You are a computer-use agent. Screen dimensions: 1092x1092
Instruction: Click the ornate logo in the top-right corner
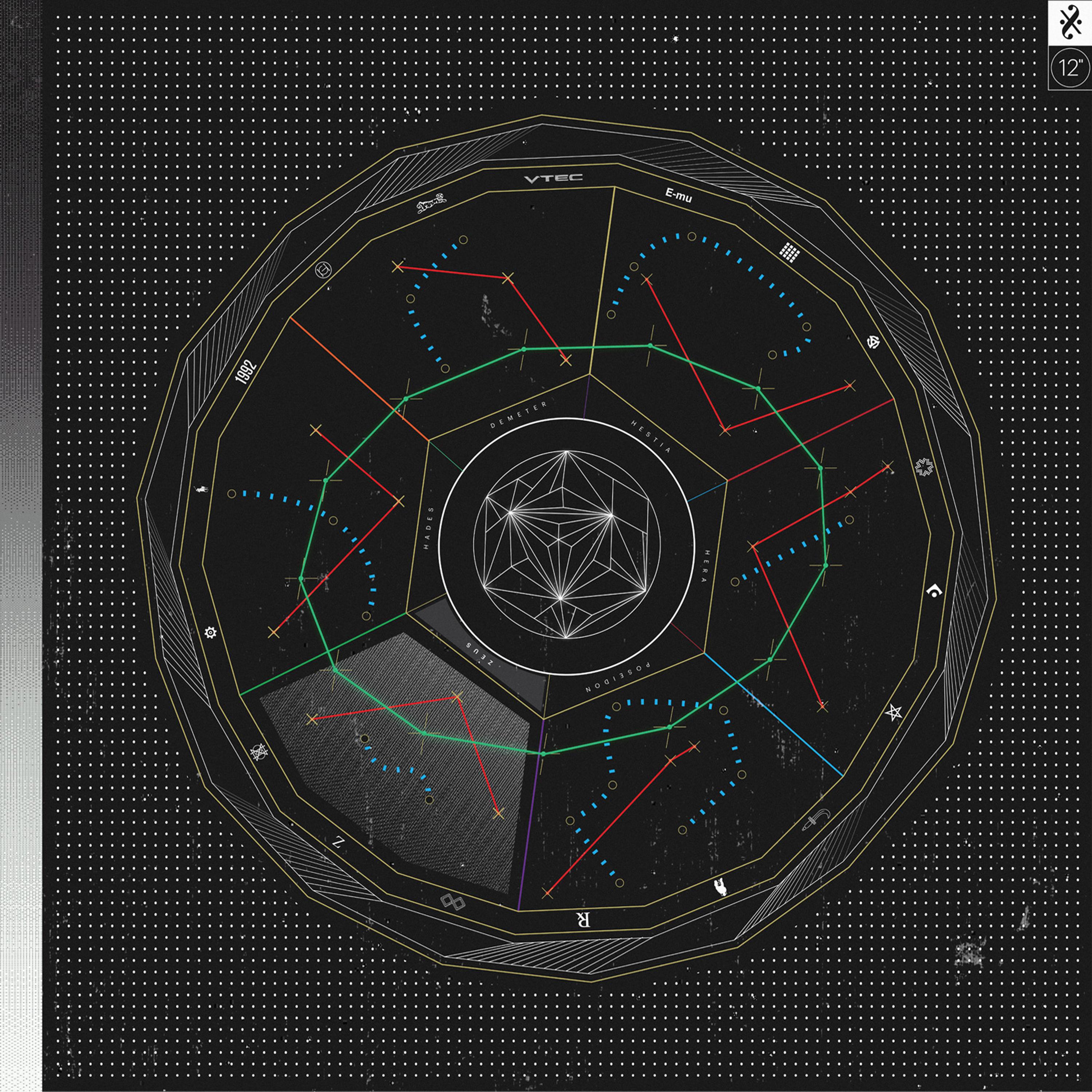(1070, 23)
